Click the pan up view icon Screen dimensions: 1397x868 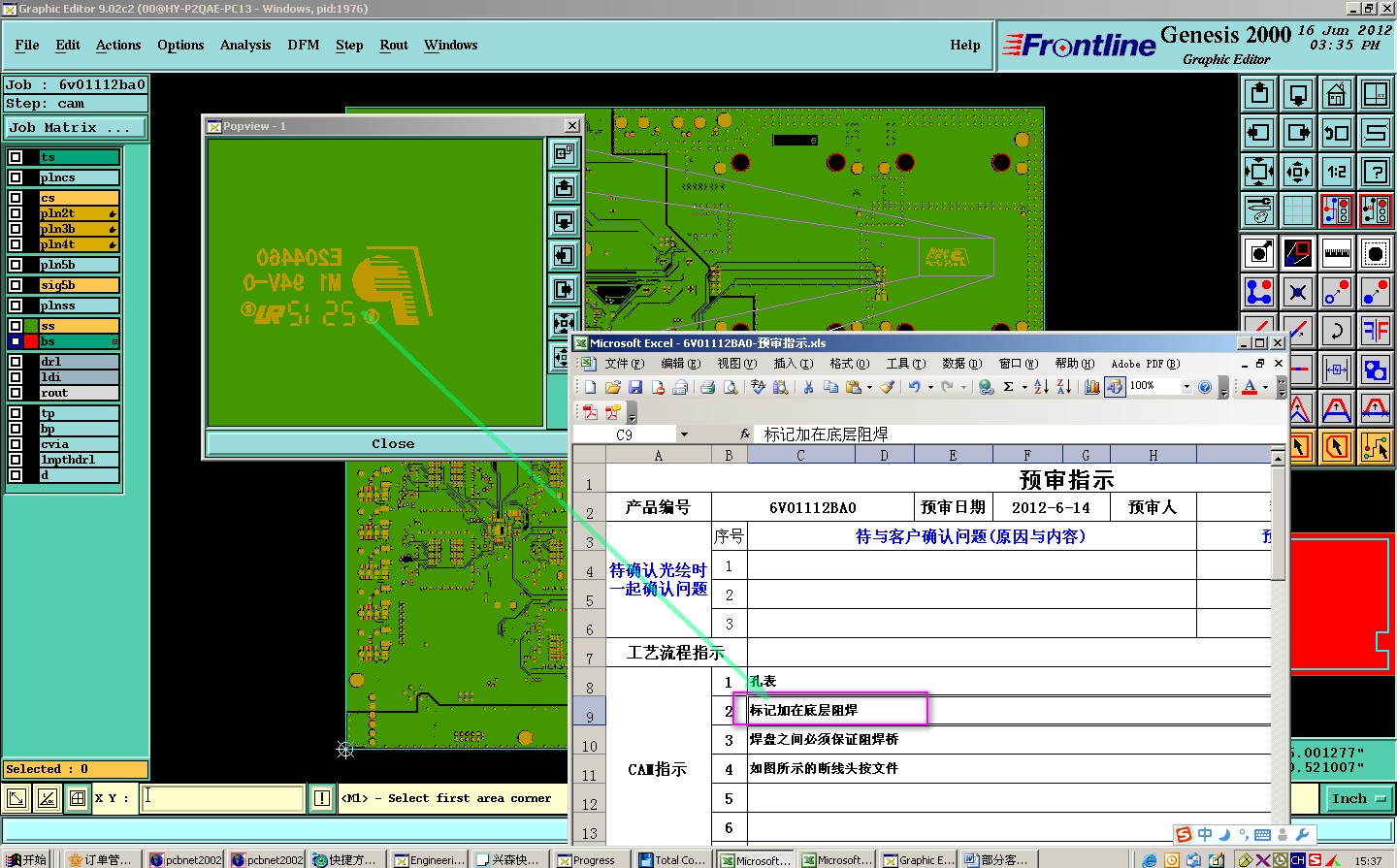pos(1259,94)
